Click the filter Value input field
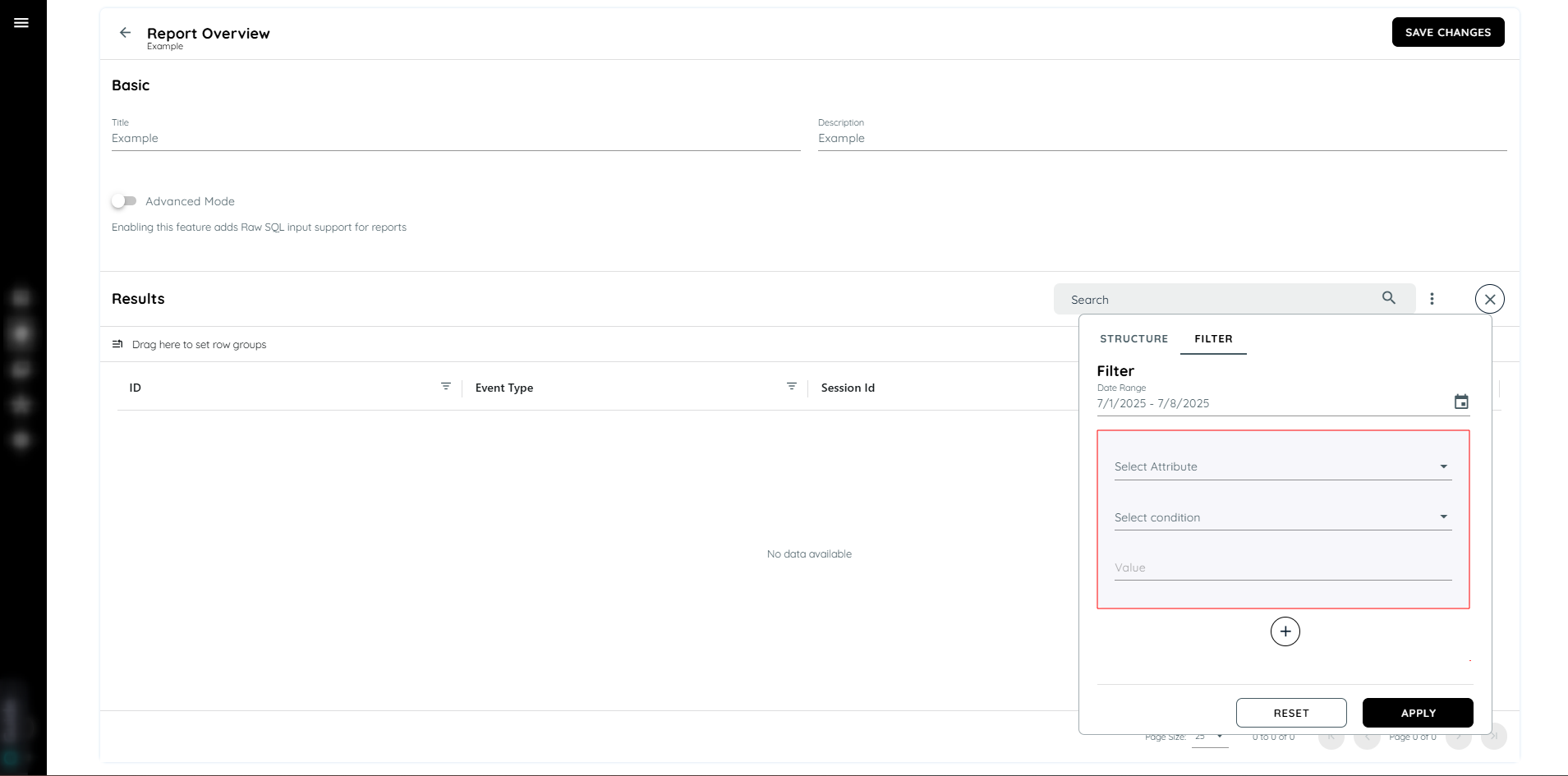1568x776 pixels. point(1282,567)
